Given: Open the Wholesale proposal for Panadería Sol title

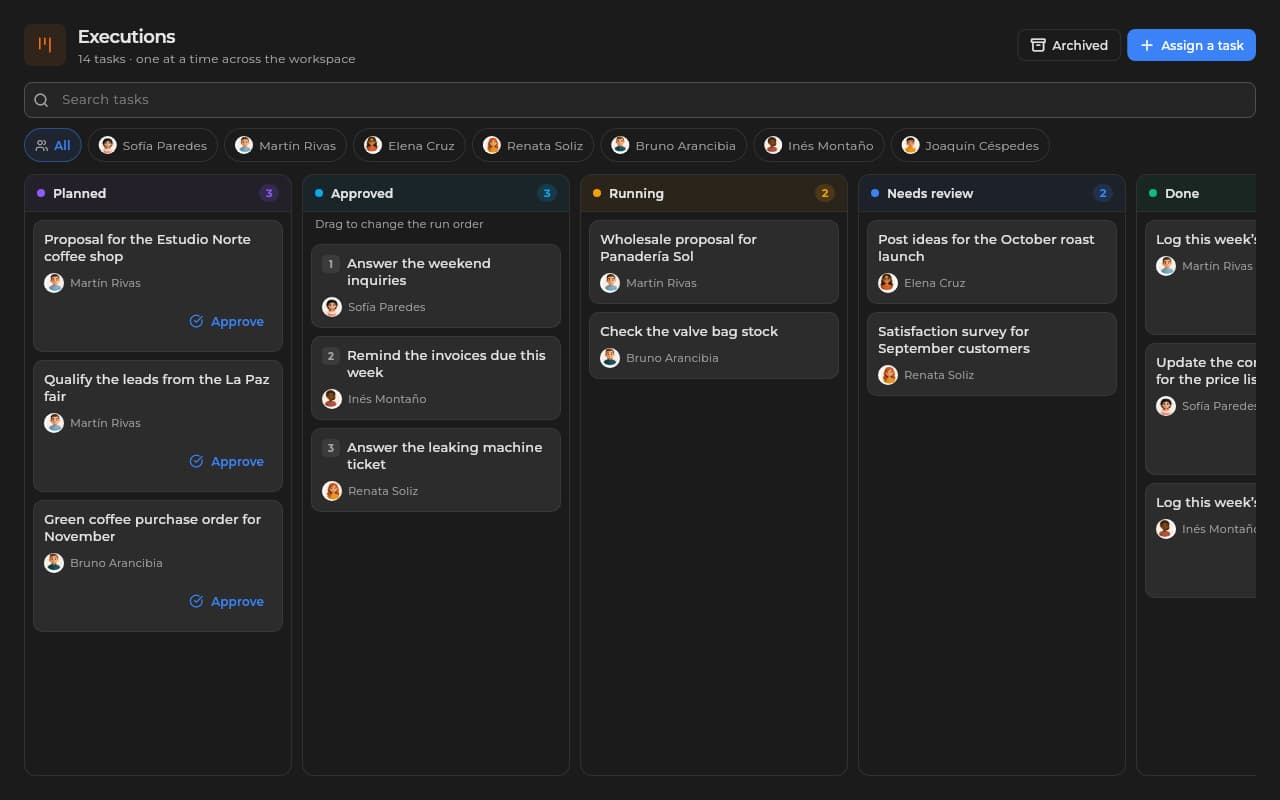Looking at the screenshot, I should (679, 248).
